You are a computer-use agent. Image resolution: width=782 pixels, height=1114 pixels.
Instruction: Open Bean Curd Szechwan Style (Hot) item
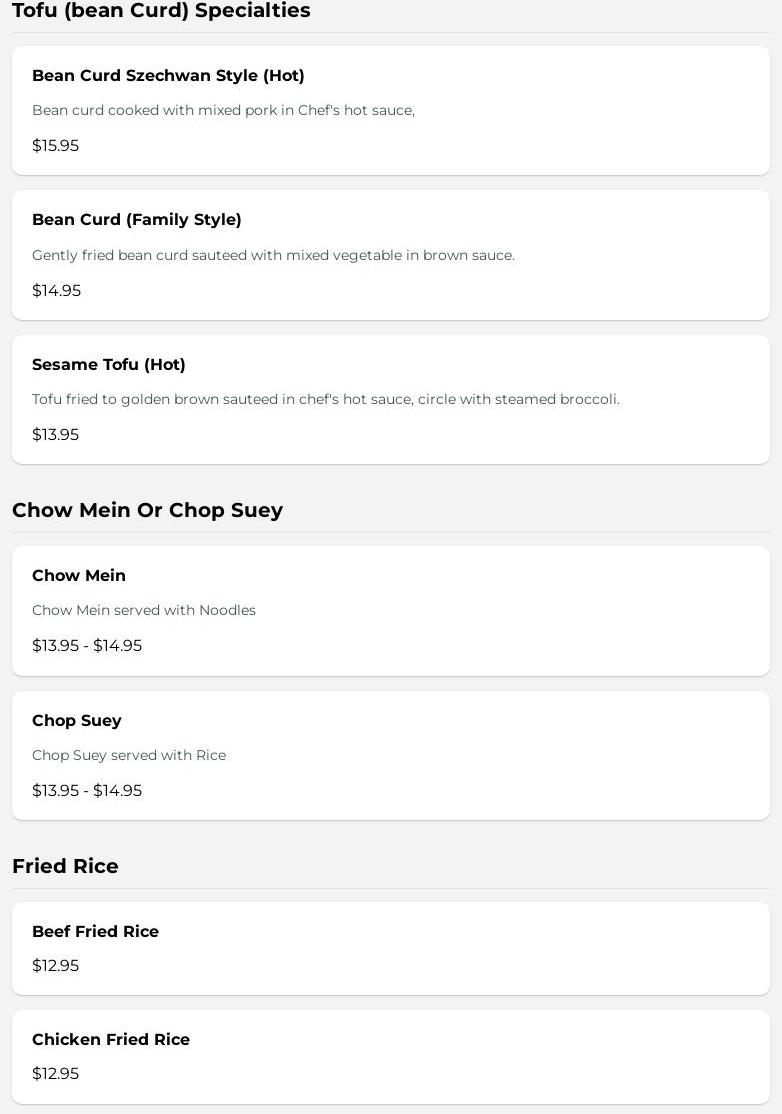(x=391, y=111)
